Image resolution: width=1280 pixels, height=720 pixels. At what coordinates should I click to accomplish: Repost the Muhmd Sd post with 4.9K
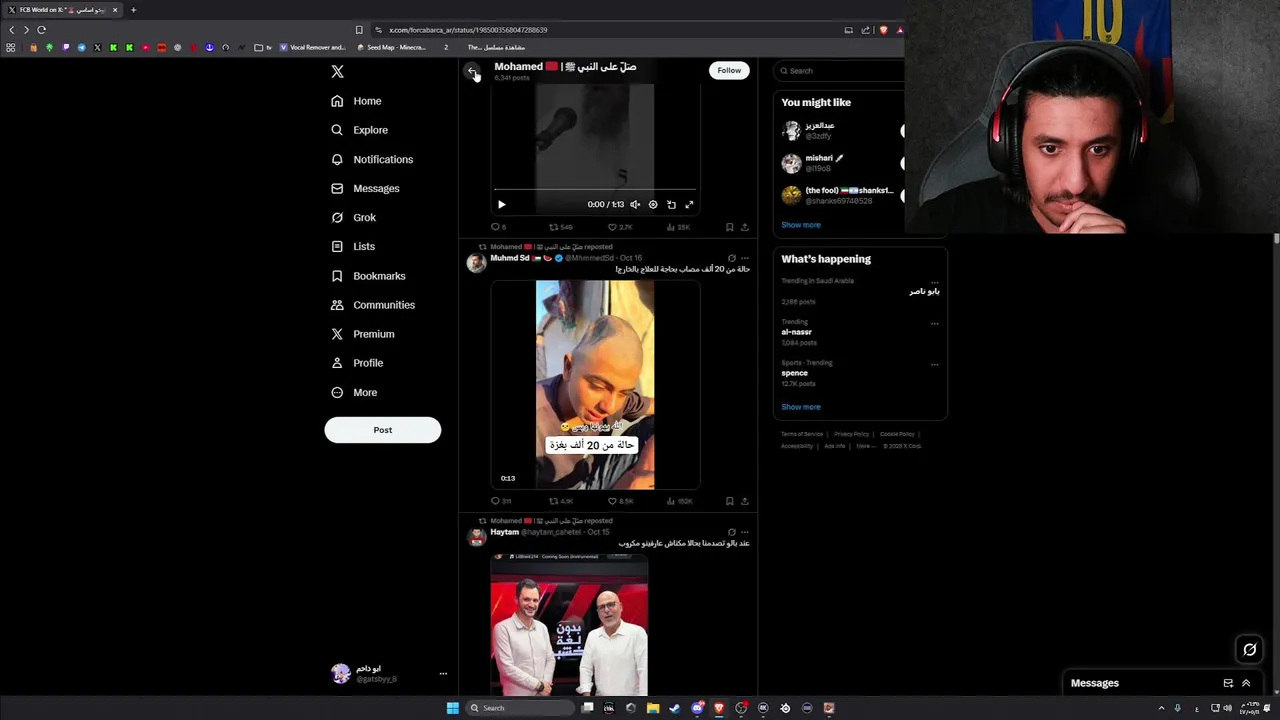pyautogui.click(x=560, y=501)
